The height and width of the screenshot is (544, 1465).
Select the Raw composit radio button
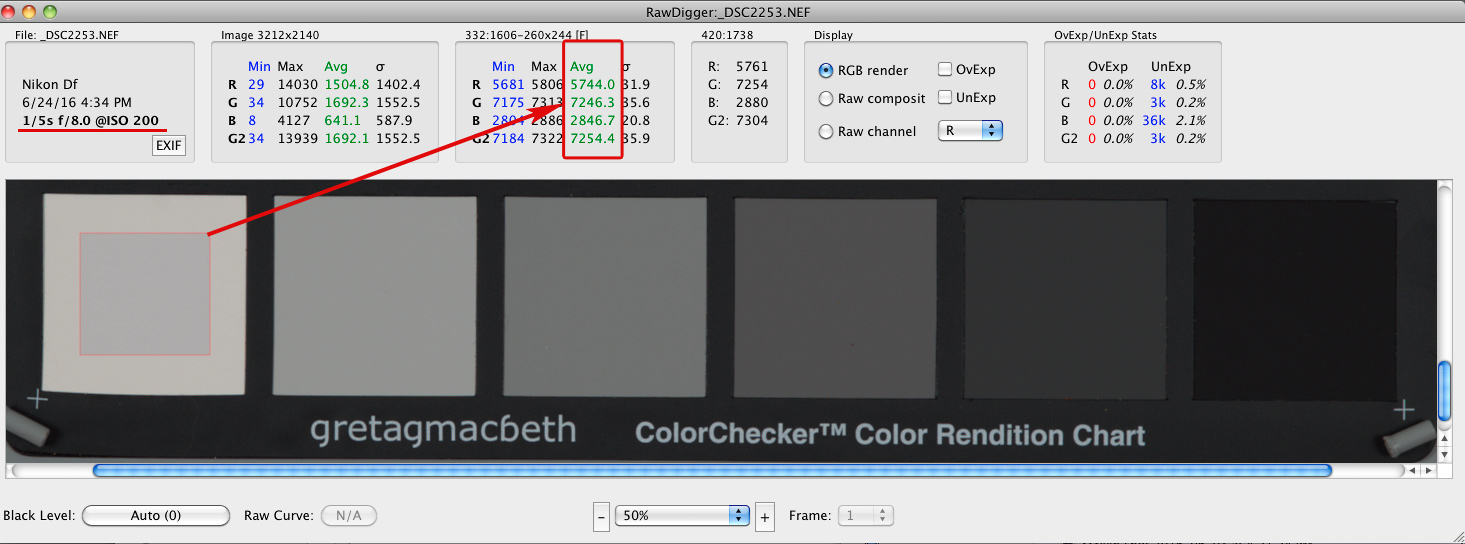pyautogui.click(x=826, y=99)
